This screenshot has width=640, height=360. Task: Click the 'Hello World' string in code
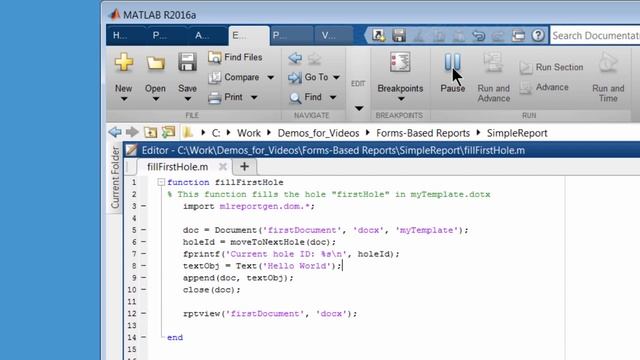297,266
